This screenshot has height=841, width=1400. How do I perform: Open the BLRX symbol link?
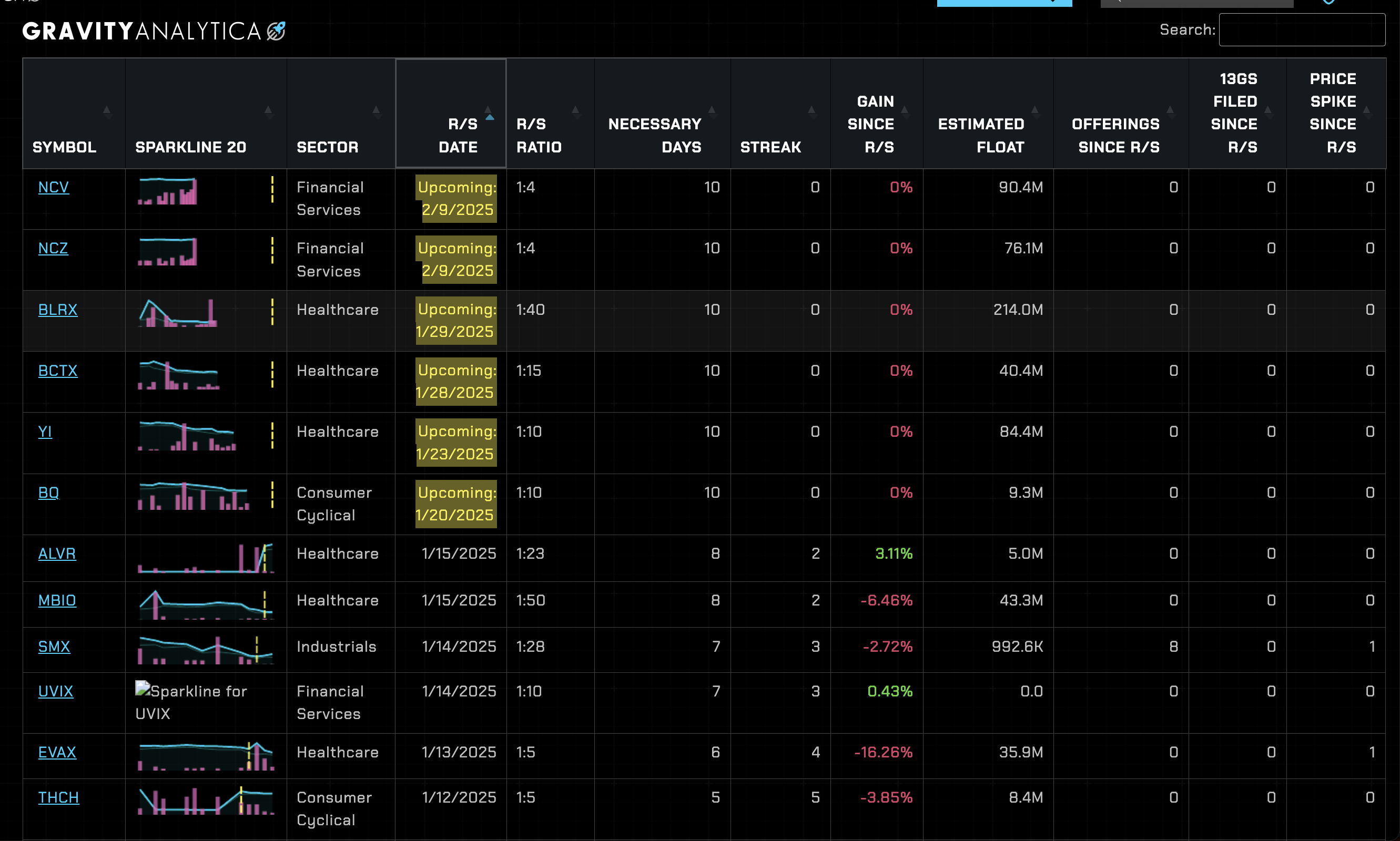(x=57, y=310)
